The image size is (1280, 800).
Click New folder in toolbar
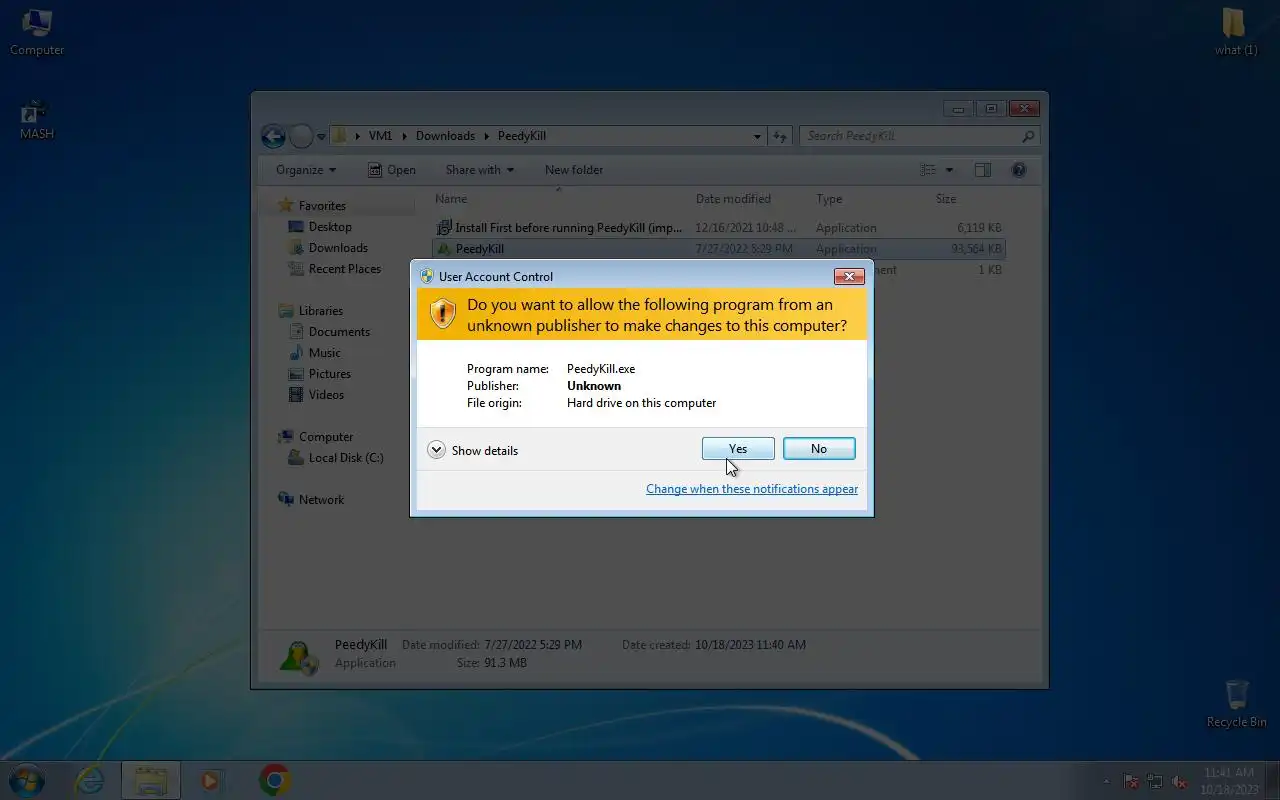[574, 170]
